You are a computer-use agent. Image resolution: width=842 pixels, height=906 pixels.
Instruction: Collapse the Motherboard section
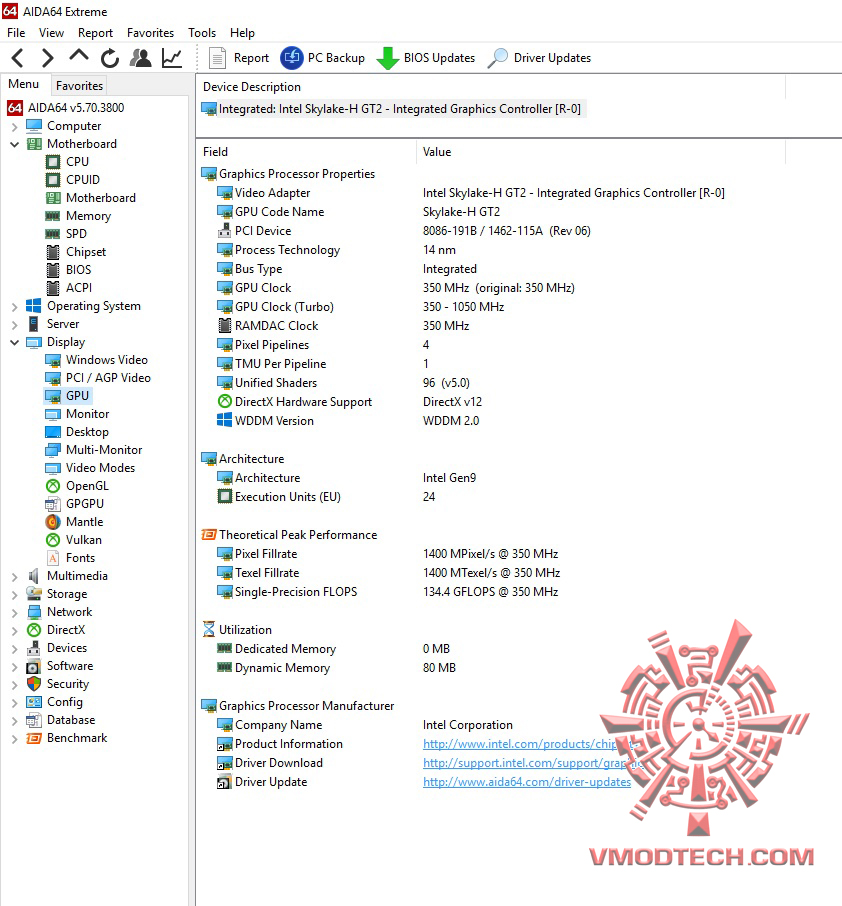14,144
